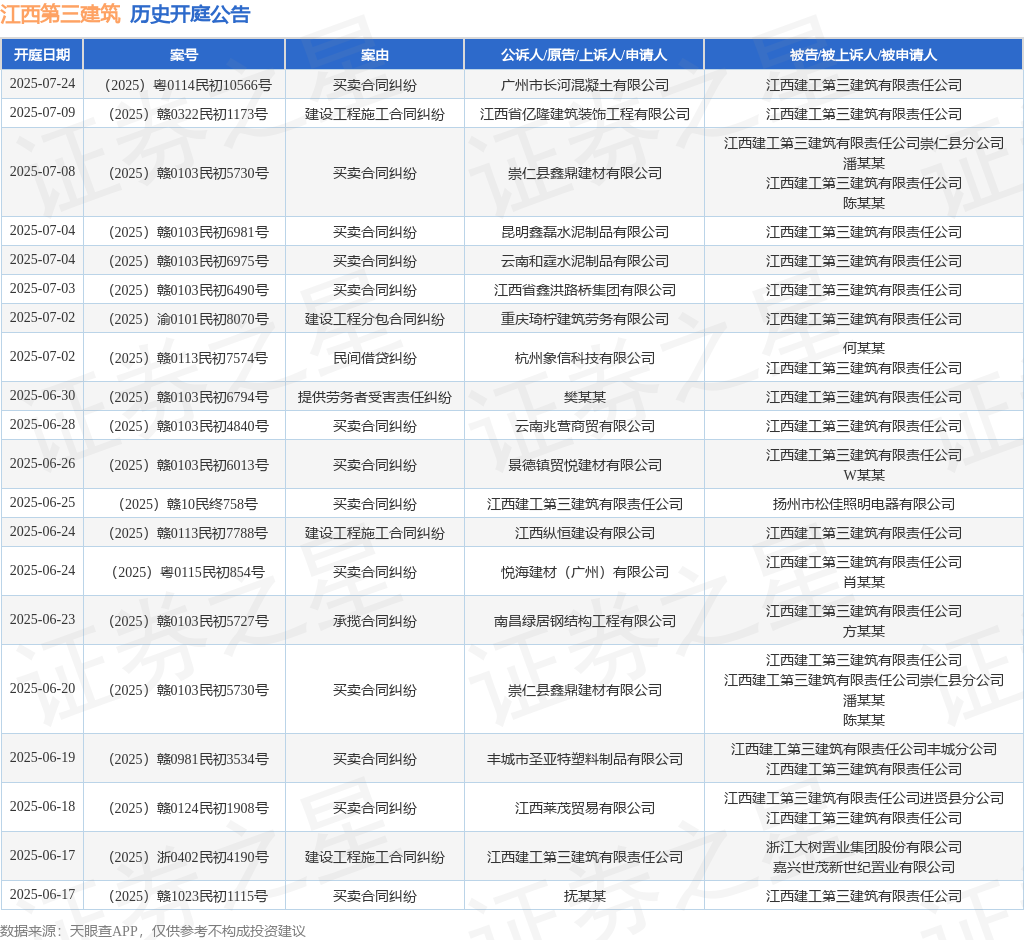This screenshot has width=1024, height=940.
Task: Click the 数据来源 天眼查APP footer note
Action: coord(153,931)
